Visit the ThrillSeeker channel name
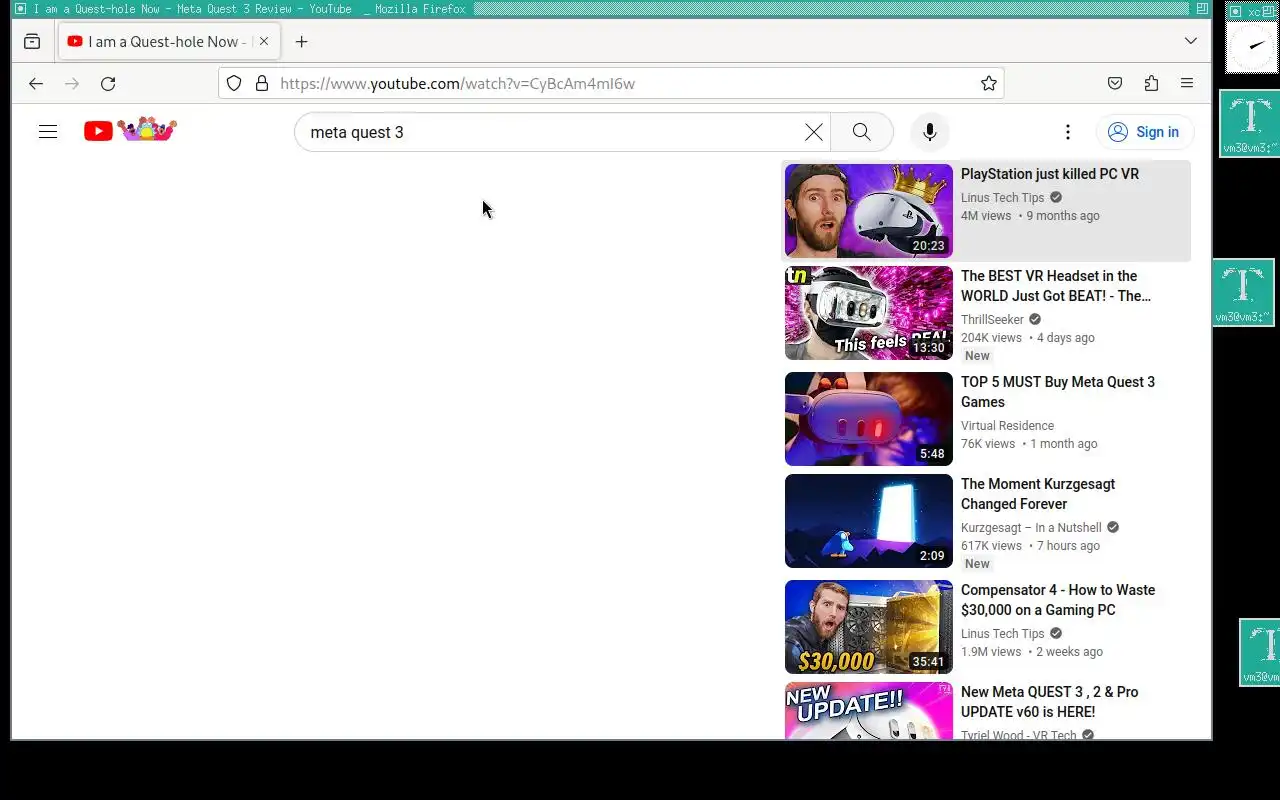 (992, 320)
